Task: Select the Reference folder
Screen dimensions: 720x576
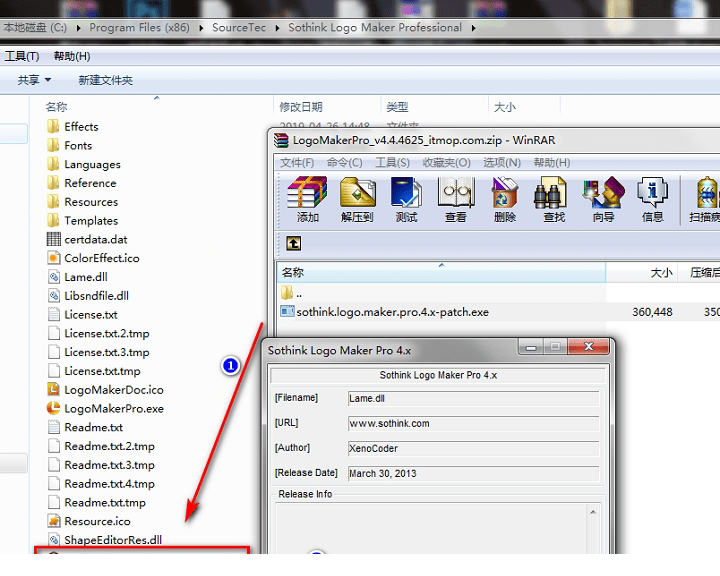Action: coord(81,183)
